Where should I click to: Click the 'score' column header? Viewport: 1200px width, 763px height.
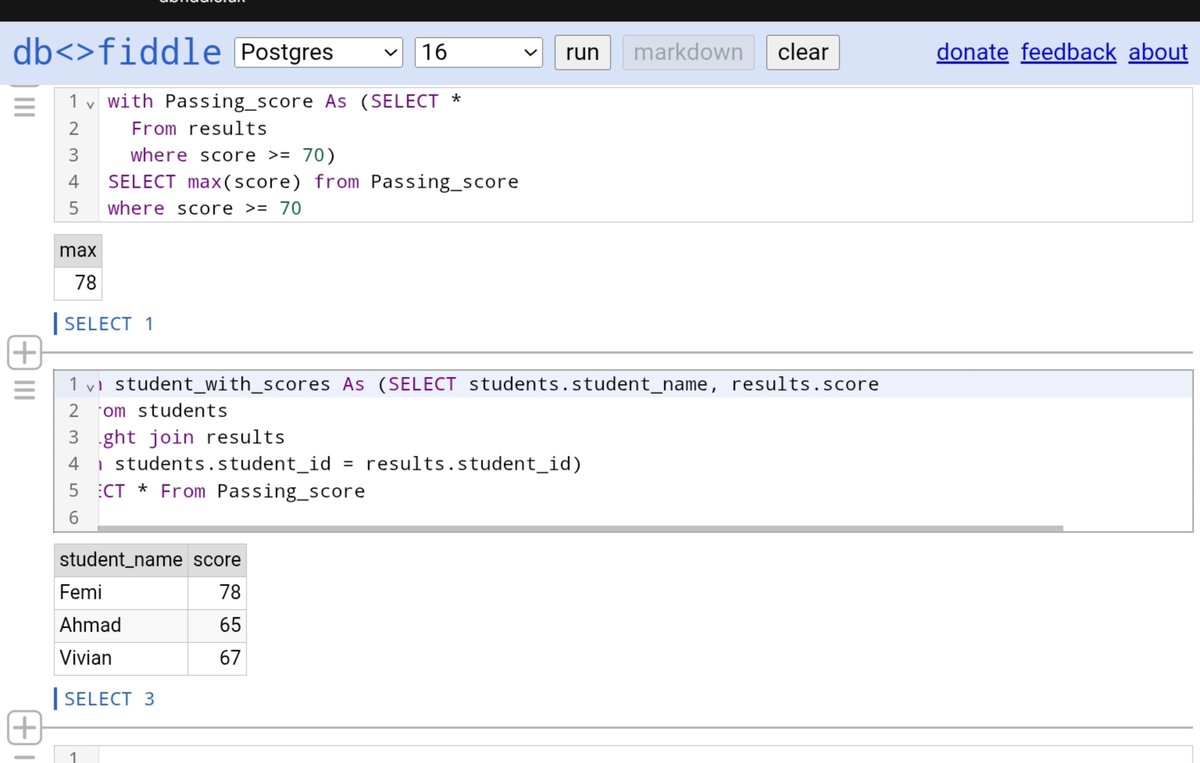pyautogui.click(x=217, y=559)
